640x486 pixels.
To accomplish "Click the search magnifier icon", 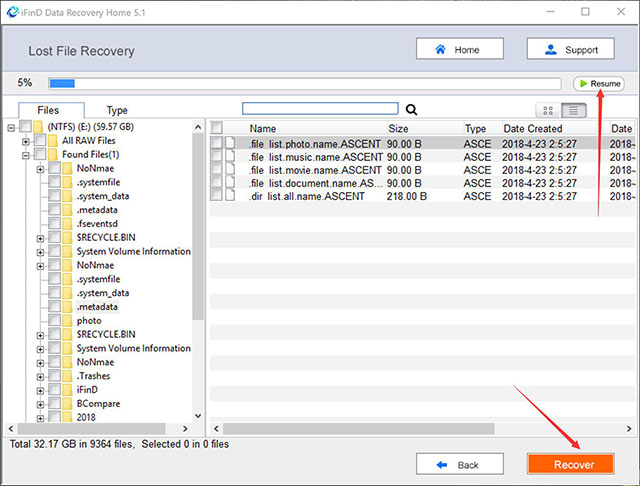I will click(x=411, y=109).
